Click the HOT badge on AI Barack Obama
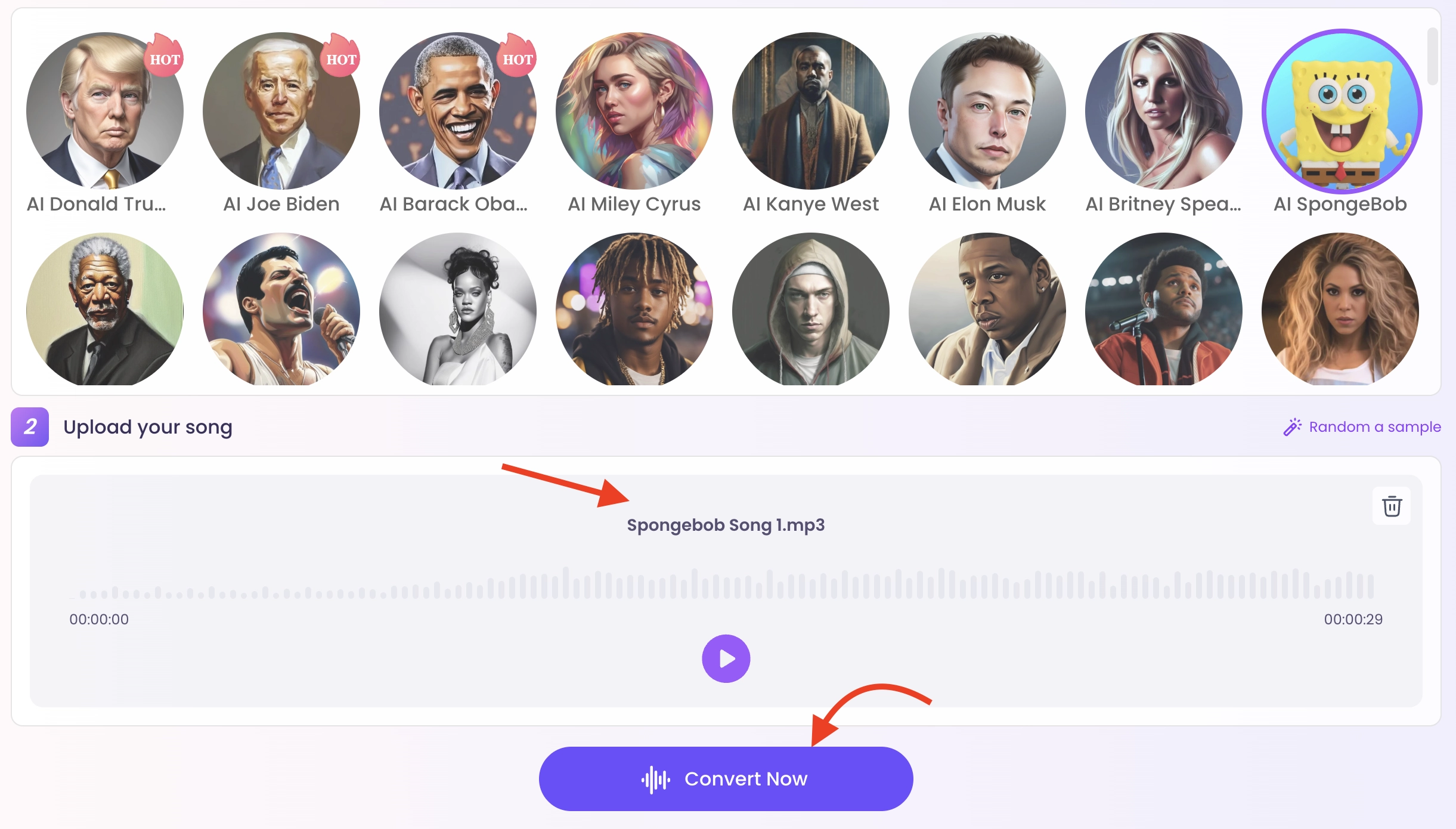 click(517, 58)
